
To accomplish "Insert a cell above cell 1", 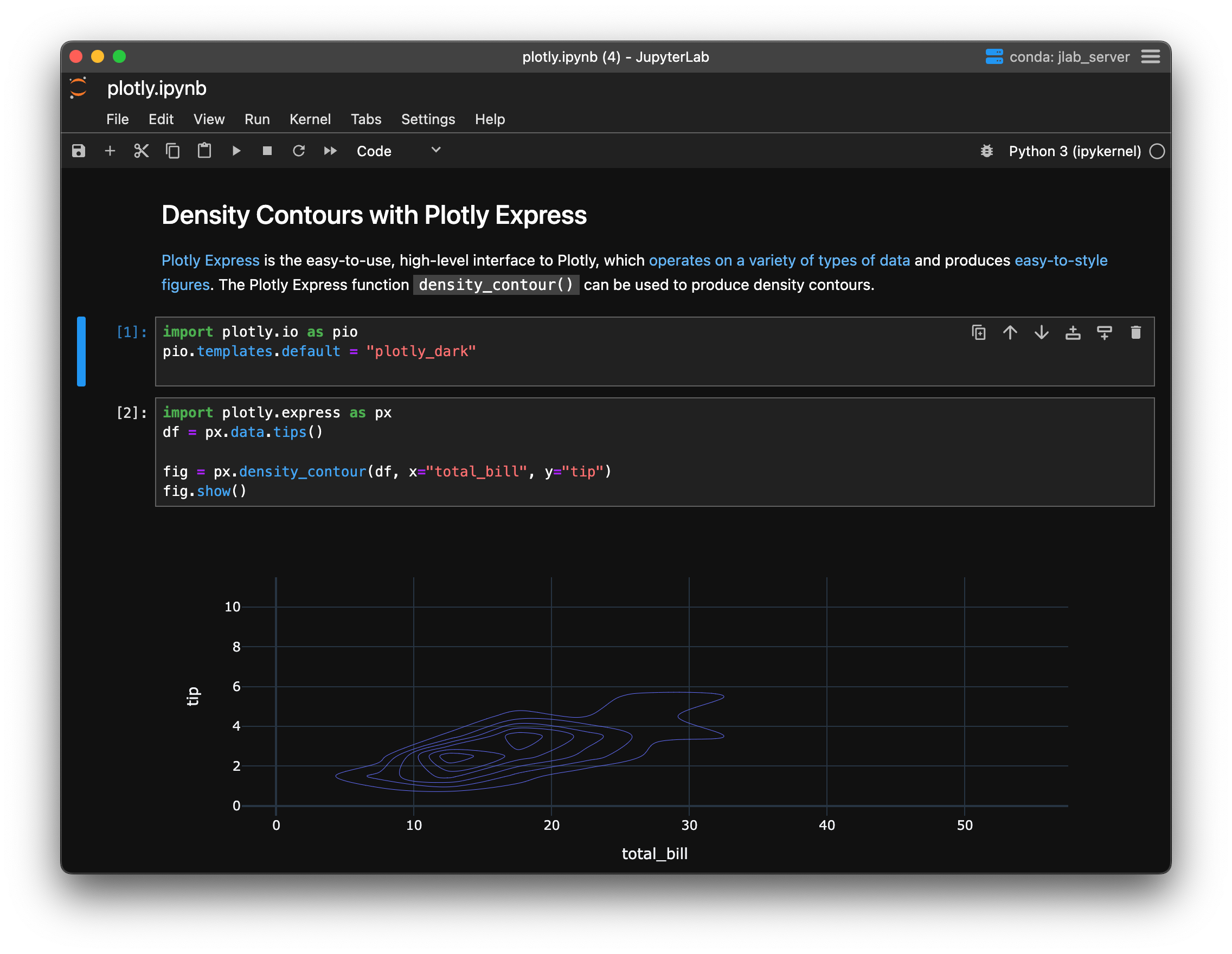I will [1073, 333].
